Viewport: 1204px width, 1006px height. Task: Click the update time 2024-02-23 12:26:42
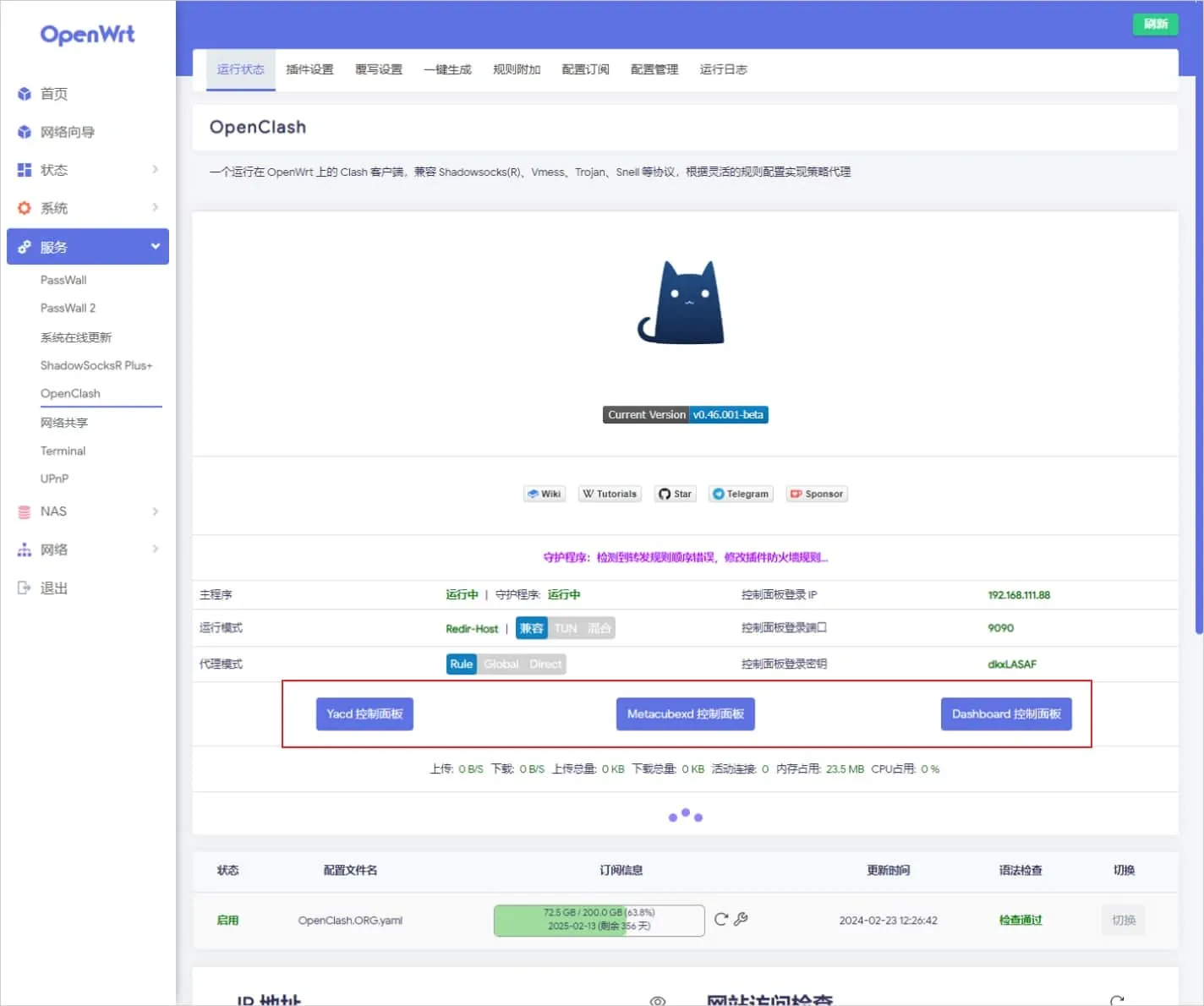click(x=888, y=920)
